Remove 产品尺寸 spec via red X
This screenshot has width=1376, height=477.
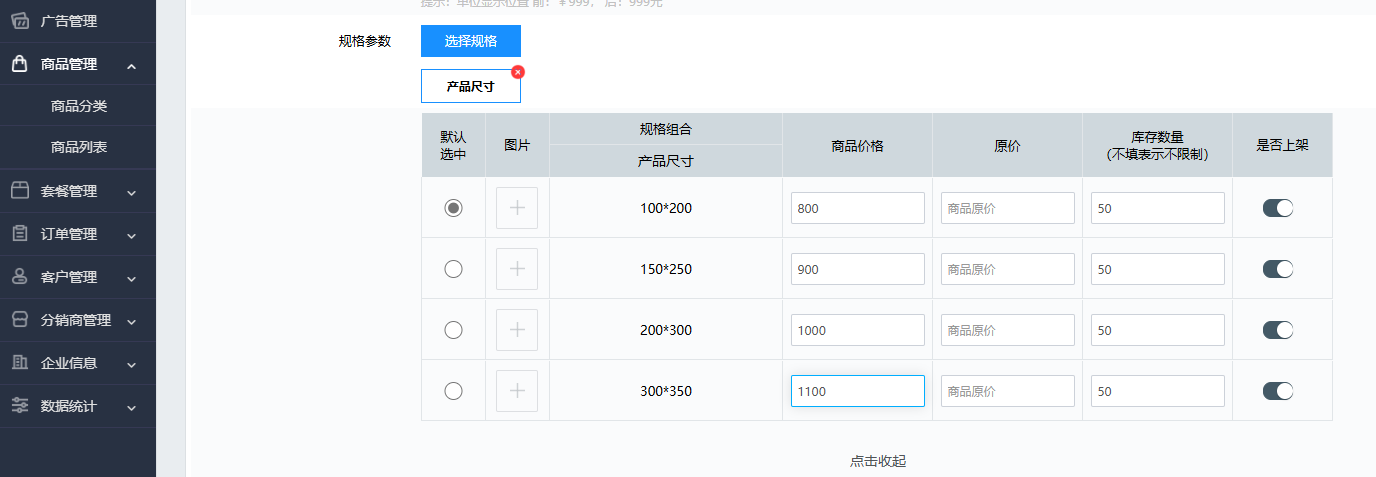518,72
